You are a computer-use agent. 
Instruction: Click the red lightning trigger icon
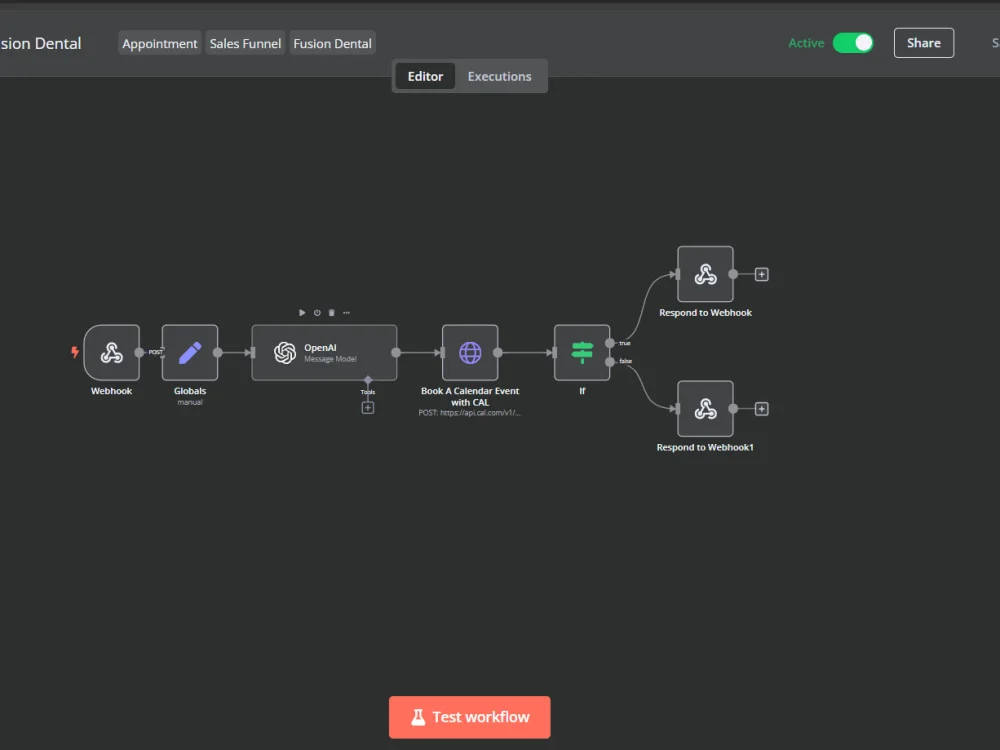coord(75,352)
